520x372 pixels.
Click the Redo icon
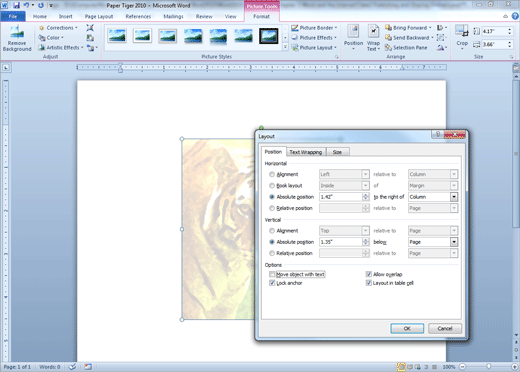(x=41, y=5)
